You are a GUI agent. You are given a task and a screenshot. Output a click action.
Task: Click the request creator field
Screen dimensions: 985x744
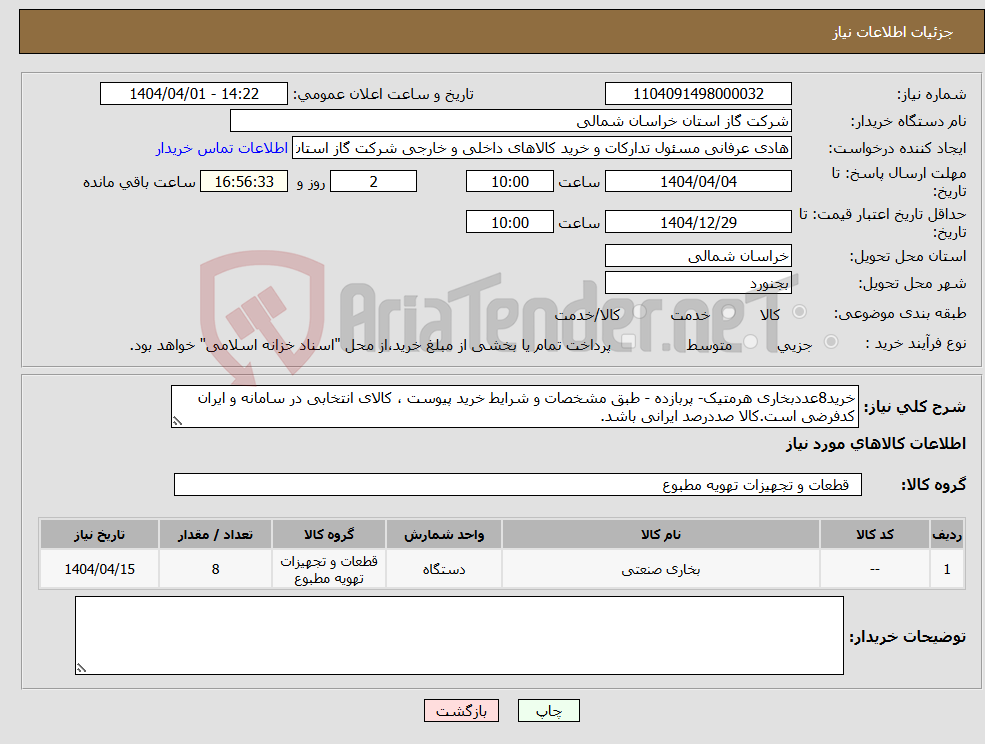(542, 148)
